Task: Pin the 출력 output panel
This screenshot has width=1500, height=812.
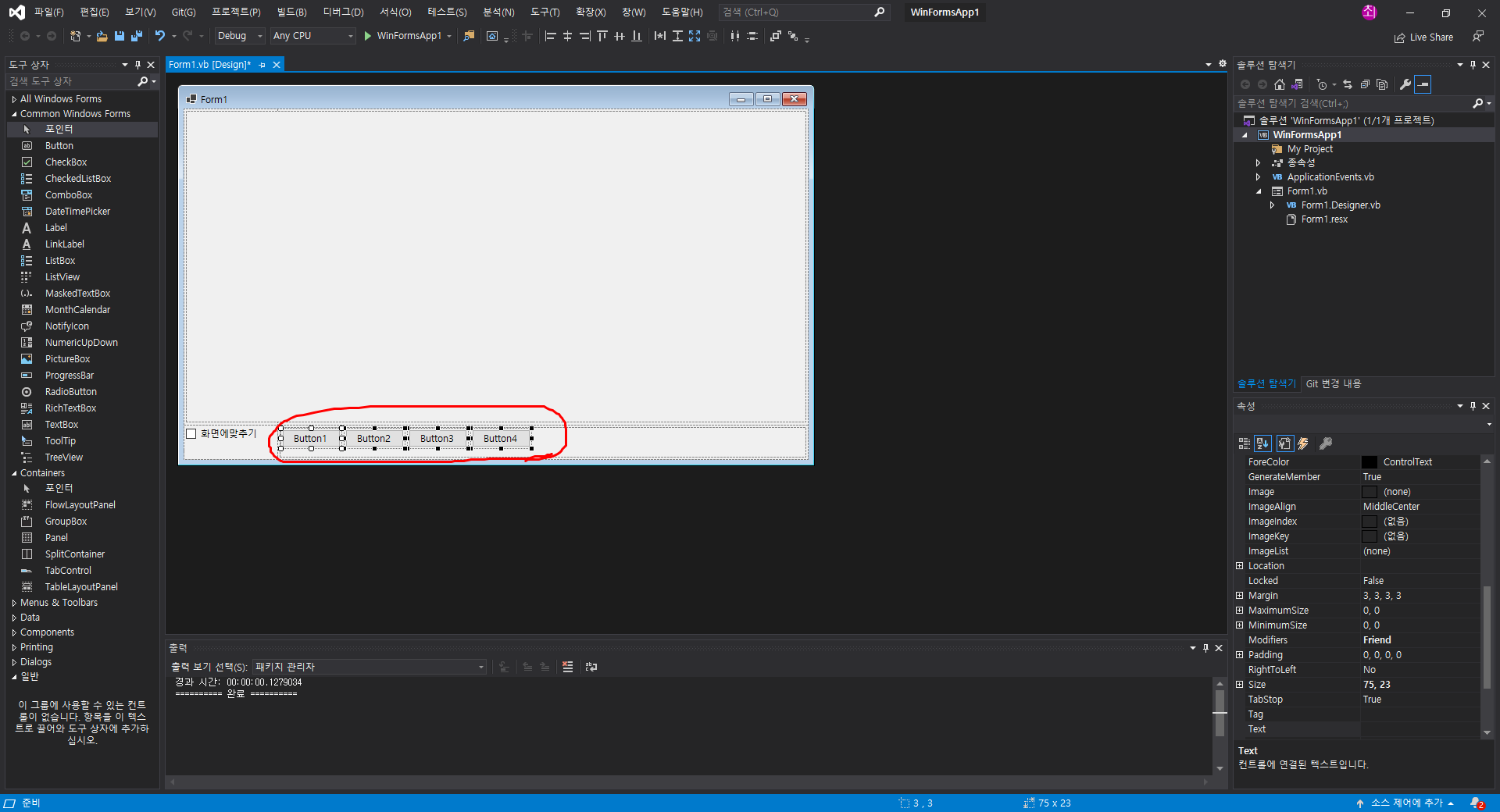Action: coord(1206,648)
